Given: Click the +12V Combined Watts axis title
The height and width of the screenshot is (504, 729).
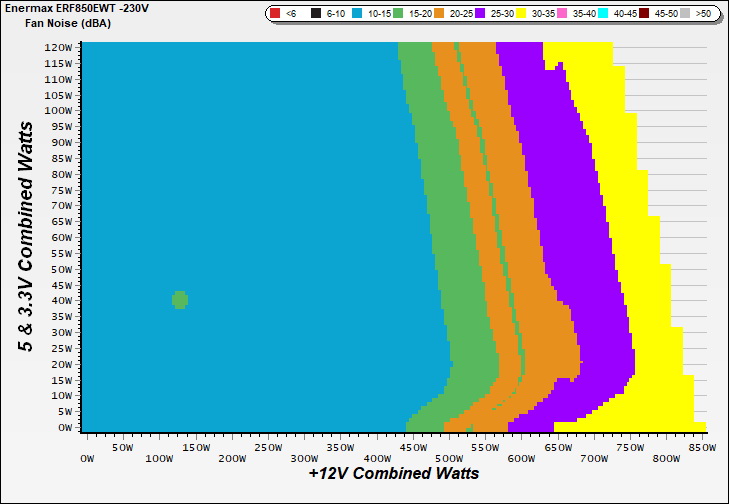Looking at the screenshot, I should coord(393,473).
